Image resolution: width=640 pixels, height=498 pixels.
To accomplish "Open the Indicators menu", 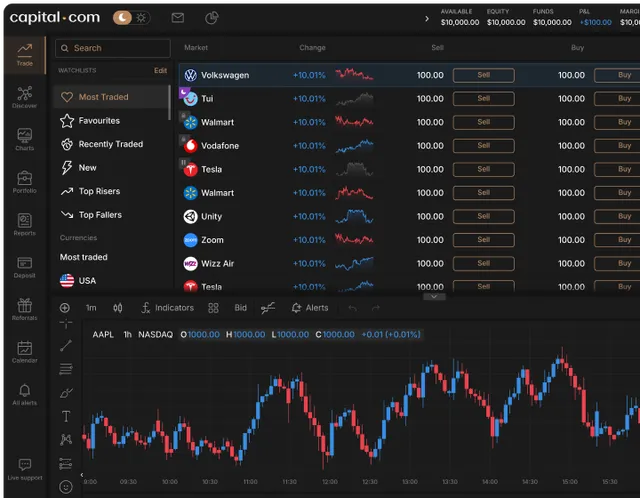I will pyautogui.click(x=167, y=308).
